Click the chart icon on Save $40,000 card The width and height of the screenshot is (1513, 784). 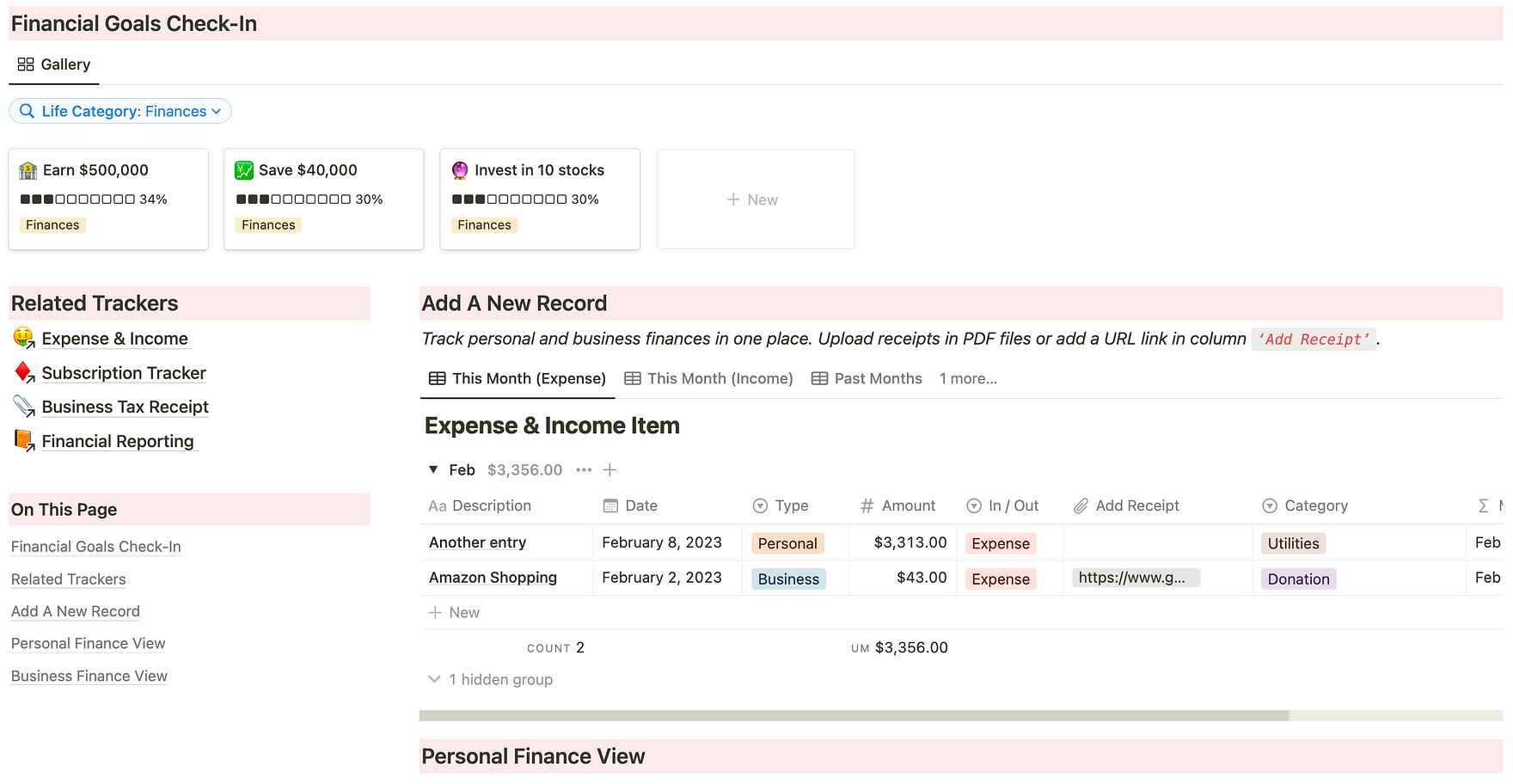(x=244, y=170)
